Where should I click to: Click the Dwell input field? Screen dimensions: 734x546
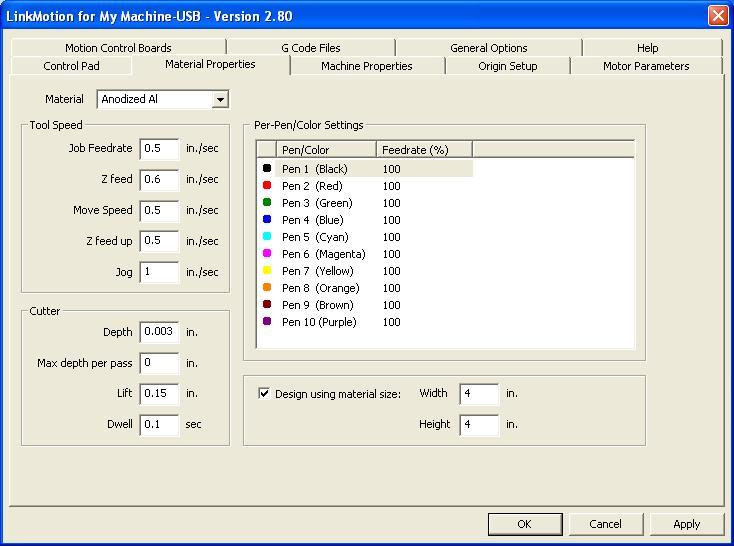[159, 424]
